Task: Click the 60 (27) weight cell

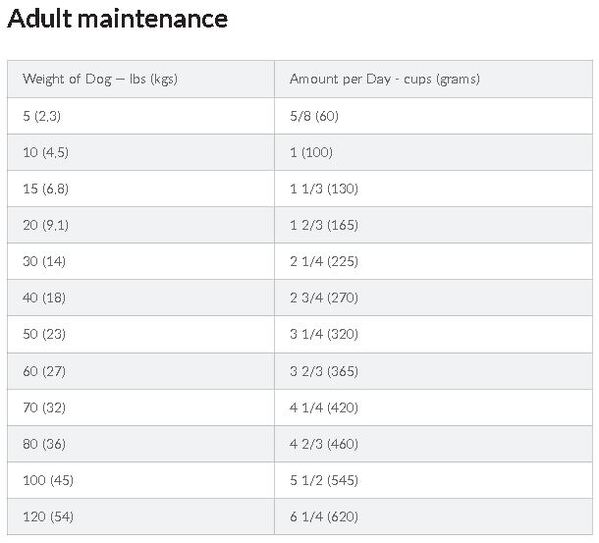Action: (141, 371)
